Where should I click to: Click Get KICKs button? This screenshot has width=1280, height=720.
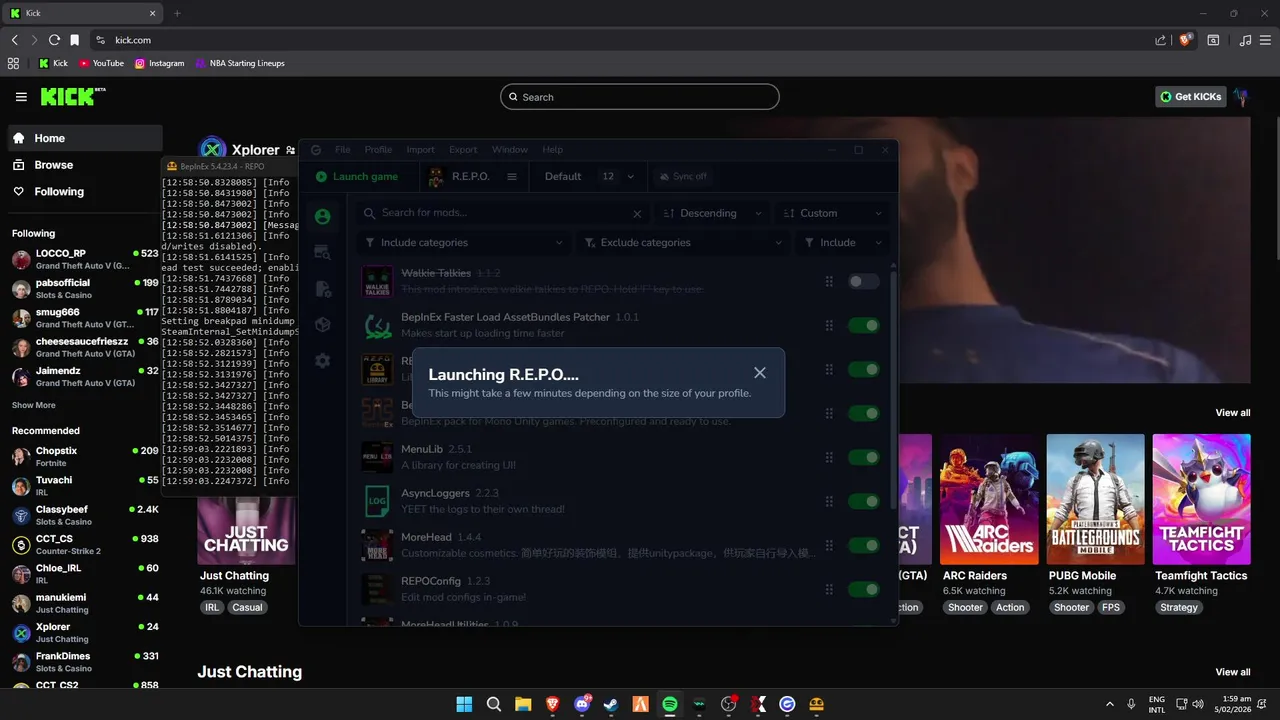tap(1190, 97)
